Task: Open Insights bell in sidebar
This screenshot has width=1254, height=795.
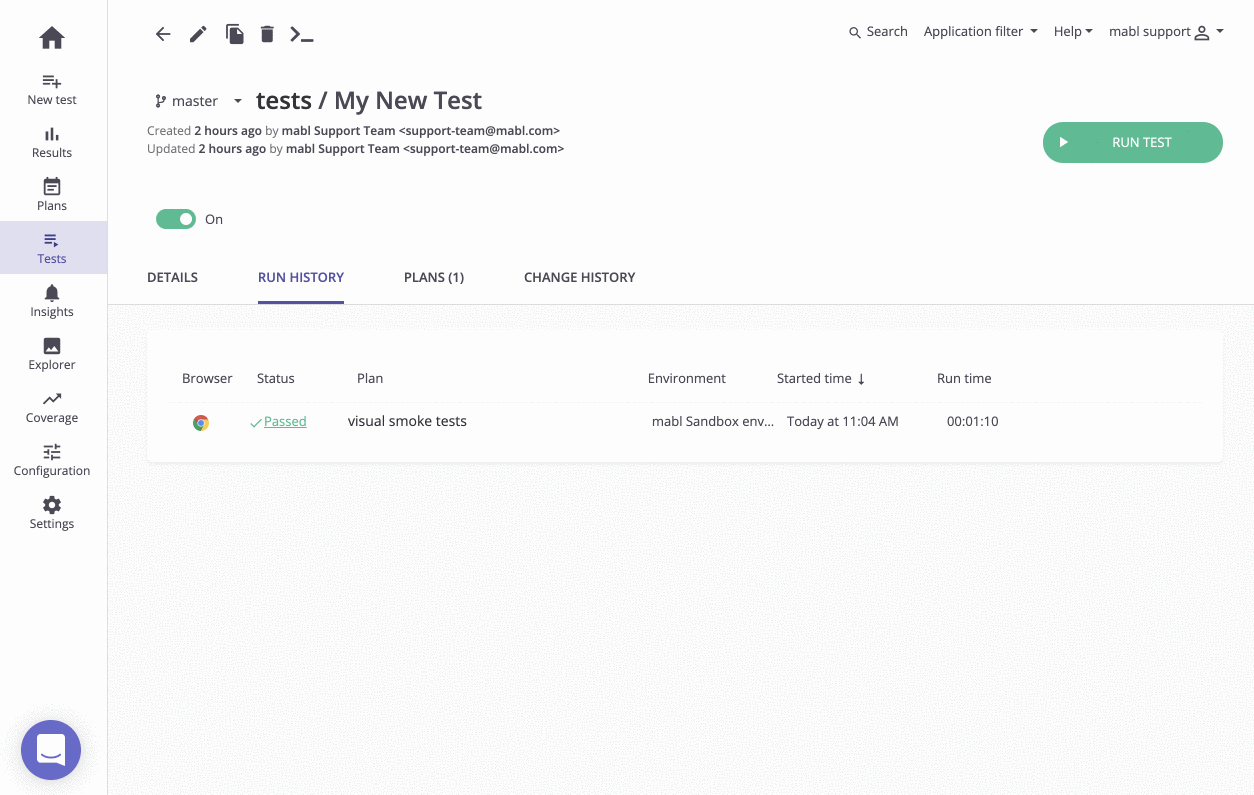Action: point(52,301)
